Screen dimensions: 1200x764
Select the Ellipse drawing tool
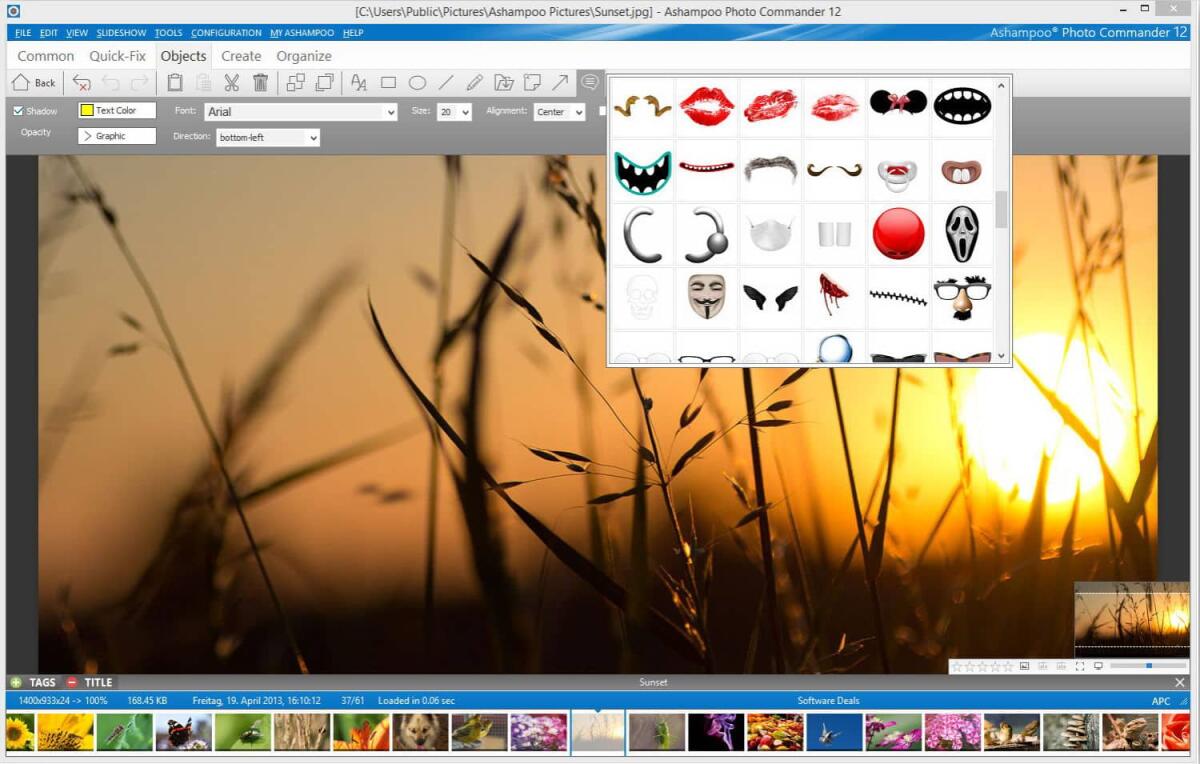point(417,83)
